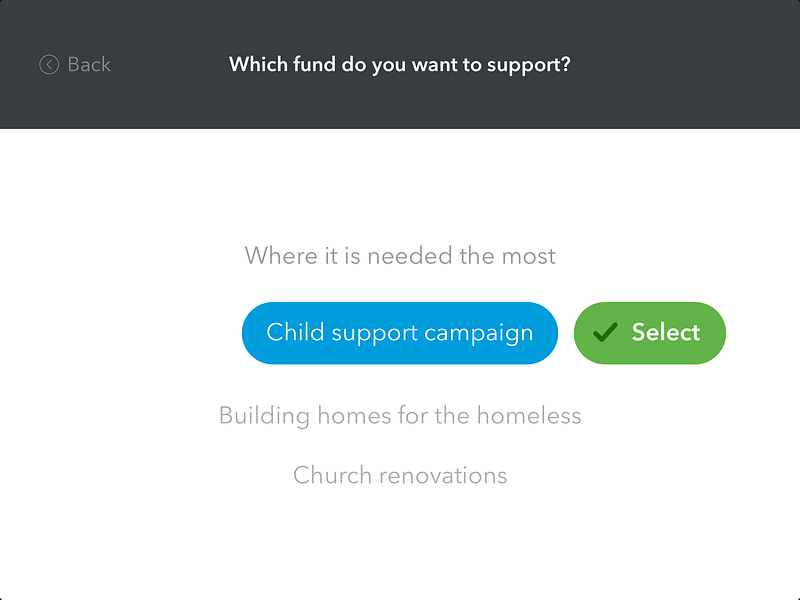The height and width of the screenshot is (600, 800).
Task: Click the white content area below the list
Action: [400, 545]
